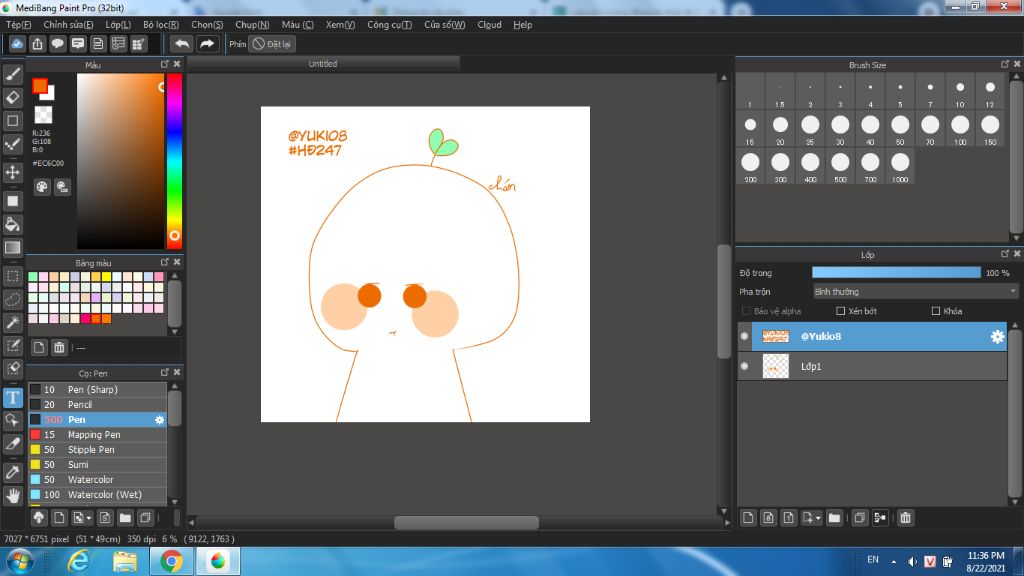Select the Eraser tool

click(13, 97)
